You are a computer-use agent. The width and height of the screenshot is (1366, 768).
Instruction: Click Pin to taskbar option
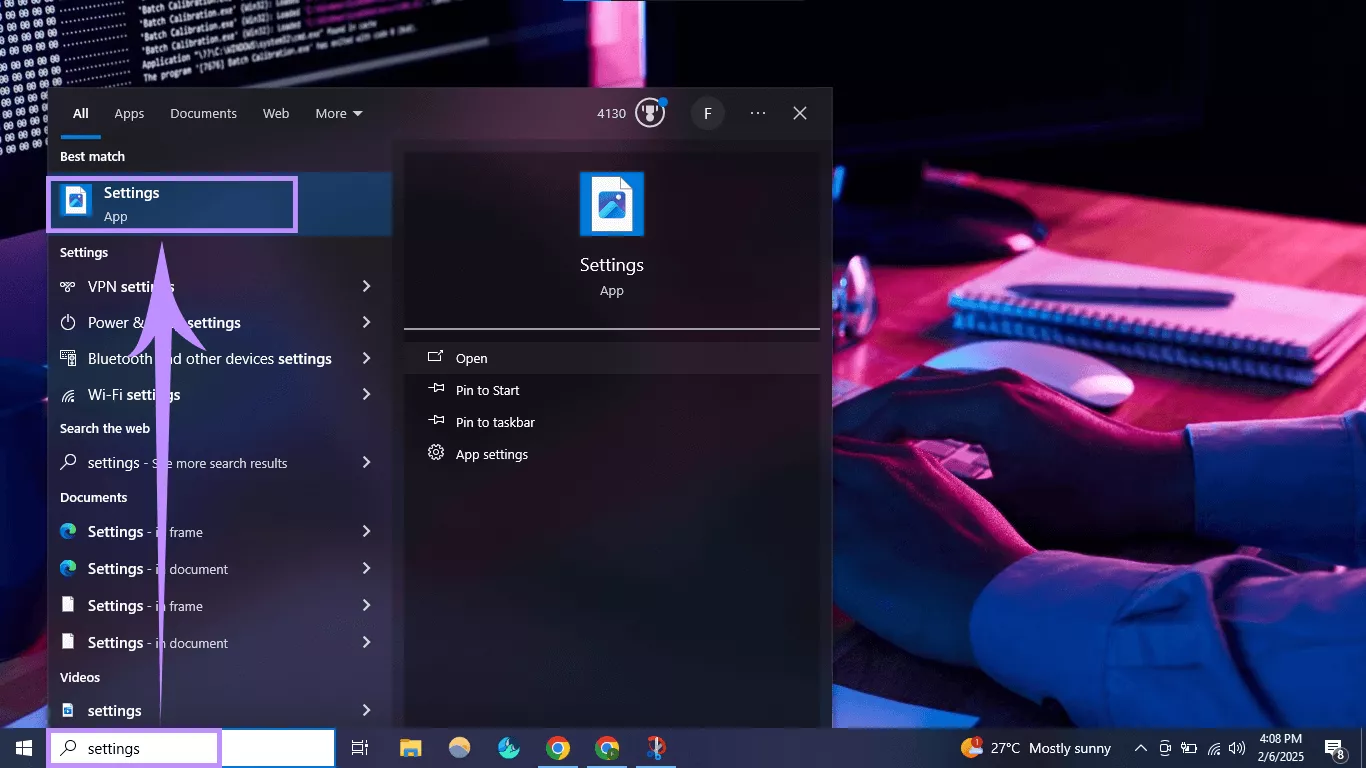click(493, 422)
